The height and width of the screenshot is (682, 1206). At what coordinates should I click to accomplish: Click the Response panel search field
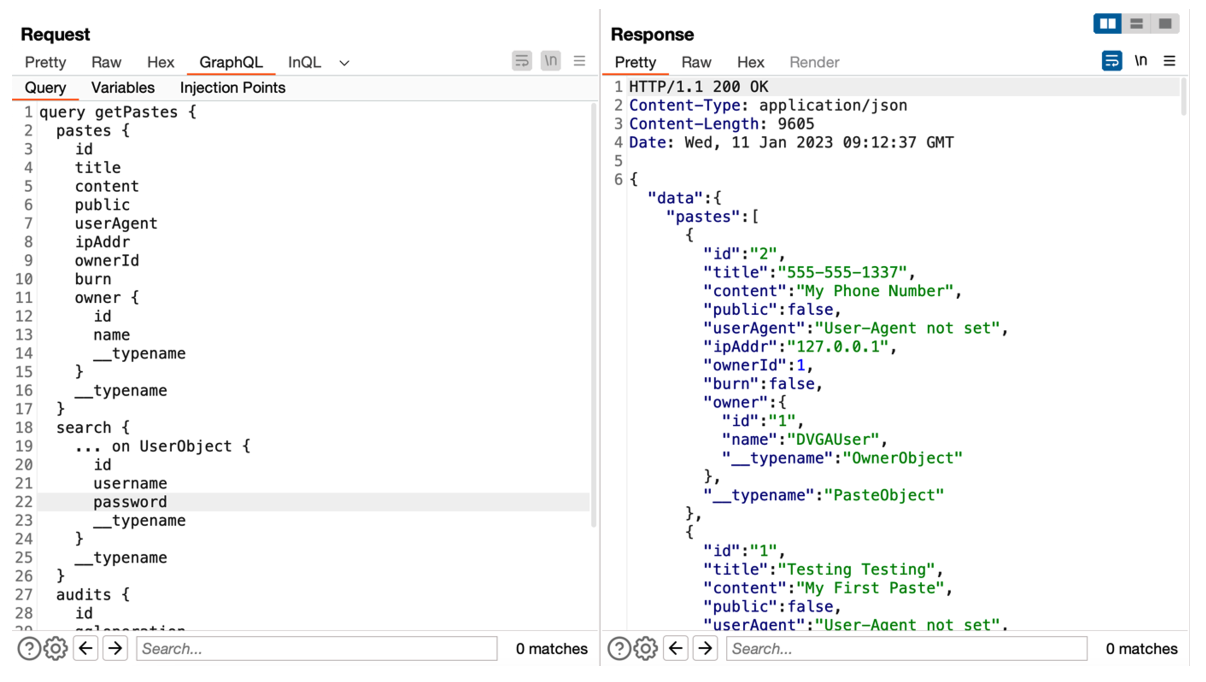coord(905,649)
